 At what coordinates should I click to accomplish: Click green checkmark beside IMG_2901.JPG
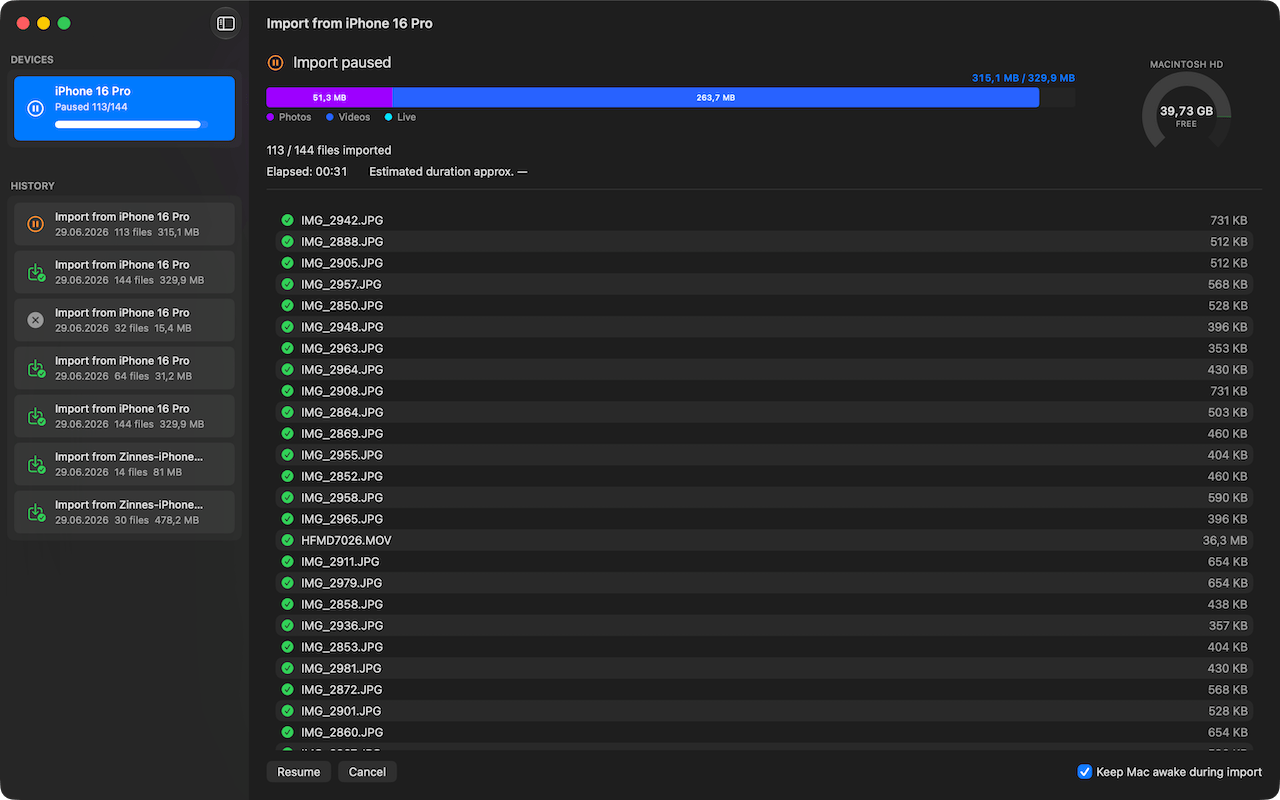287,711
